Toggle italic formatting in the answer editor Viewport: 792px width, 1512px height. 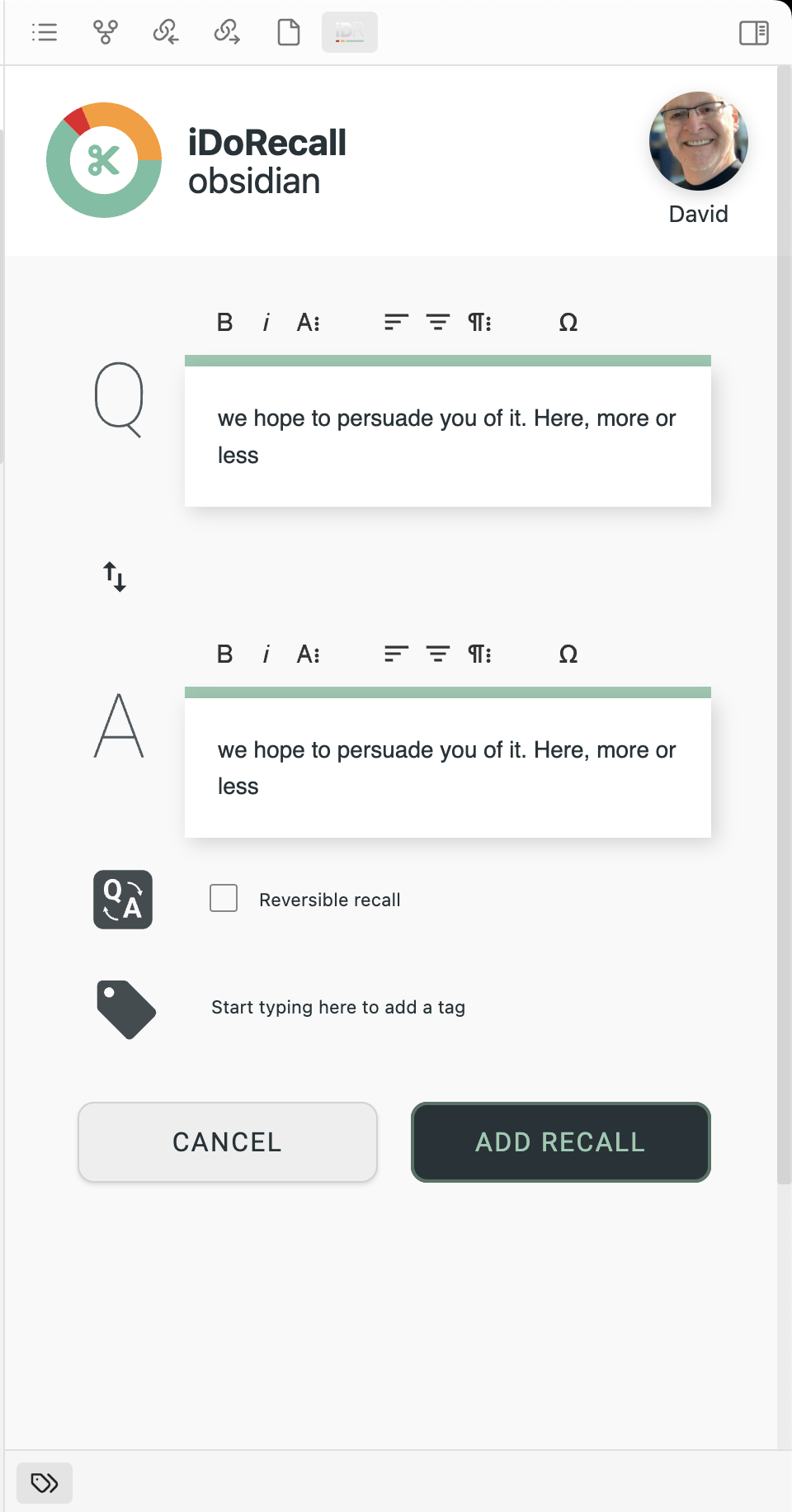pyautogui.click(x=266, y=654)
